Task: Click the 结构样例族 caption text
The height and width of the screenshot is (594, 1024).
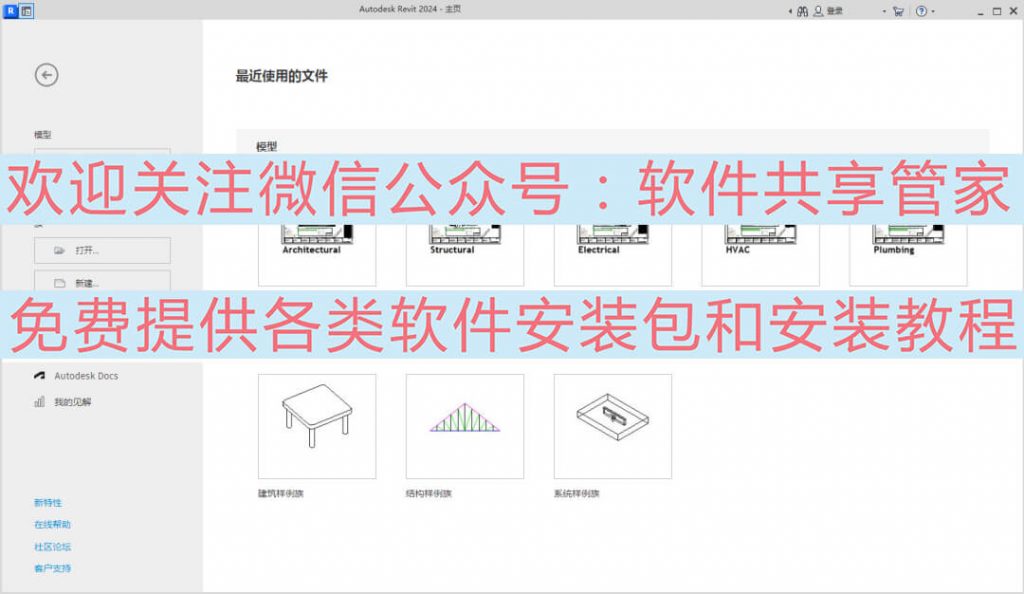Action: (x=429, y=493)
